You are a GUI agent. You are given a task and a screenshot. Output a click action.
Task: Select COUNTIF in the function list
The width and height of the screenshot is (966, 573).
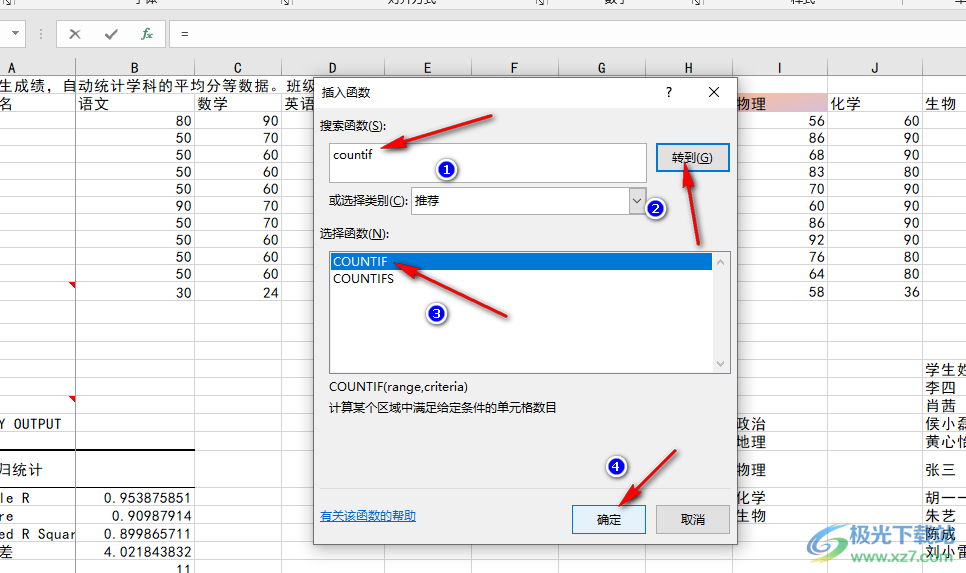point(521,261)
